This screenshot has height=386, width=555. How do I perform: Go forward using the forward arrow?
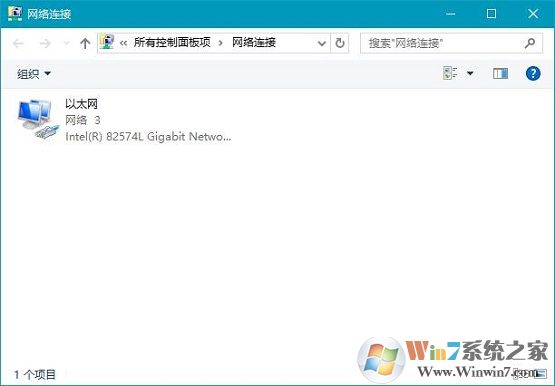coord(45,44)
